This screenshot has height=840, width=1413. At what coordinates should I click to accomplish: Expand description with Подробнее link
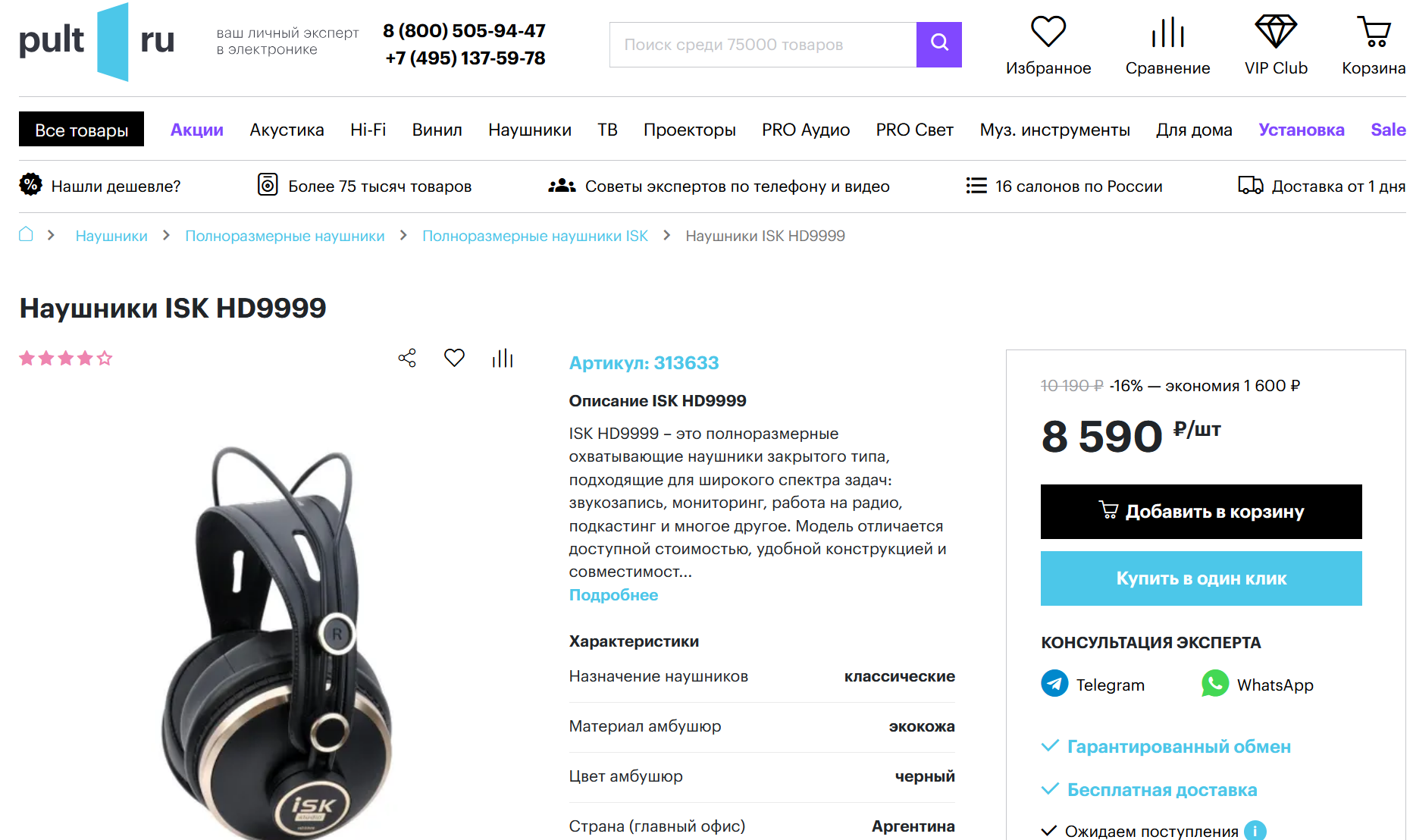(613, 595)
